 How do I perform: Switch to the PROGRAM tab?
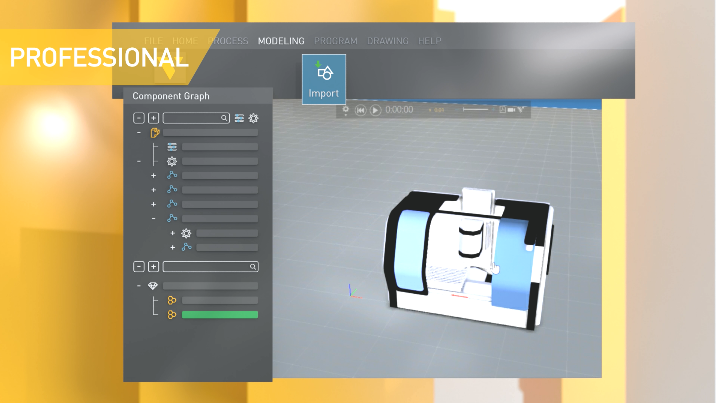coord(336,41)
